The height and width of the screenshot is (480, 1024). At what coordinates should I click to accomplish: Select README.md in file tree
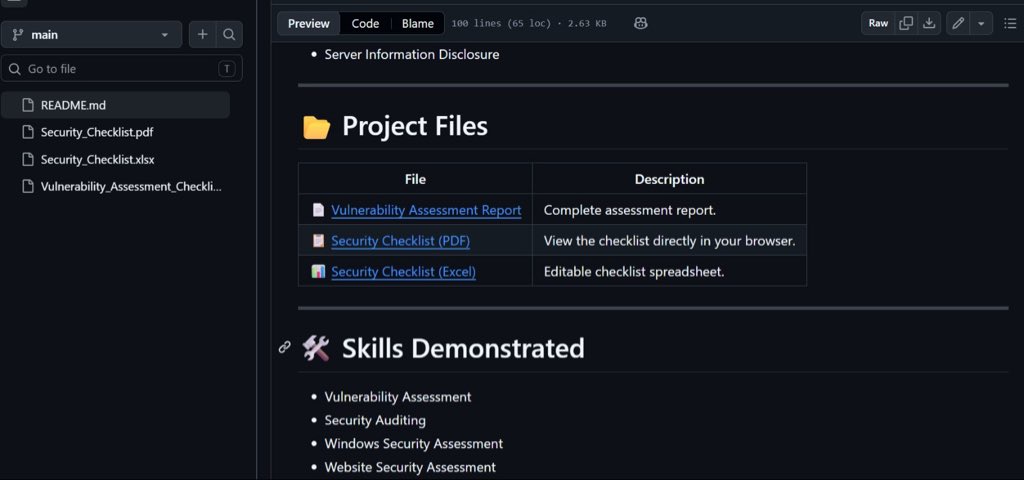pyautogui.click(x=116, y=105)
